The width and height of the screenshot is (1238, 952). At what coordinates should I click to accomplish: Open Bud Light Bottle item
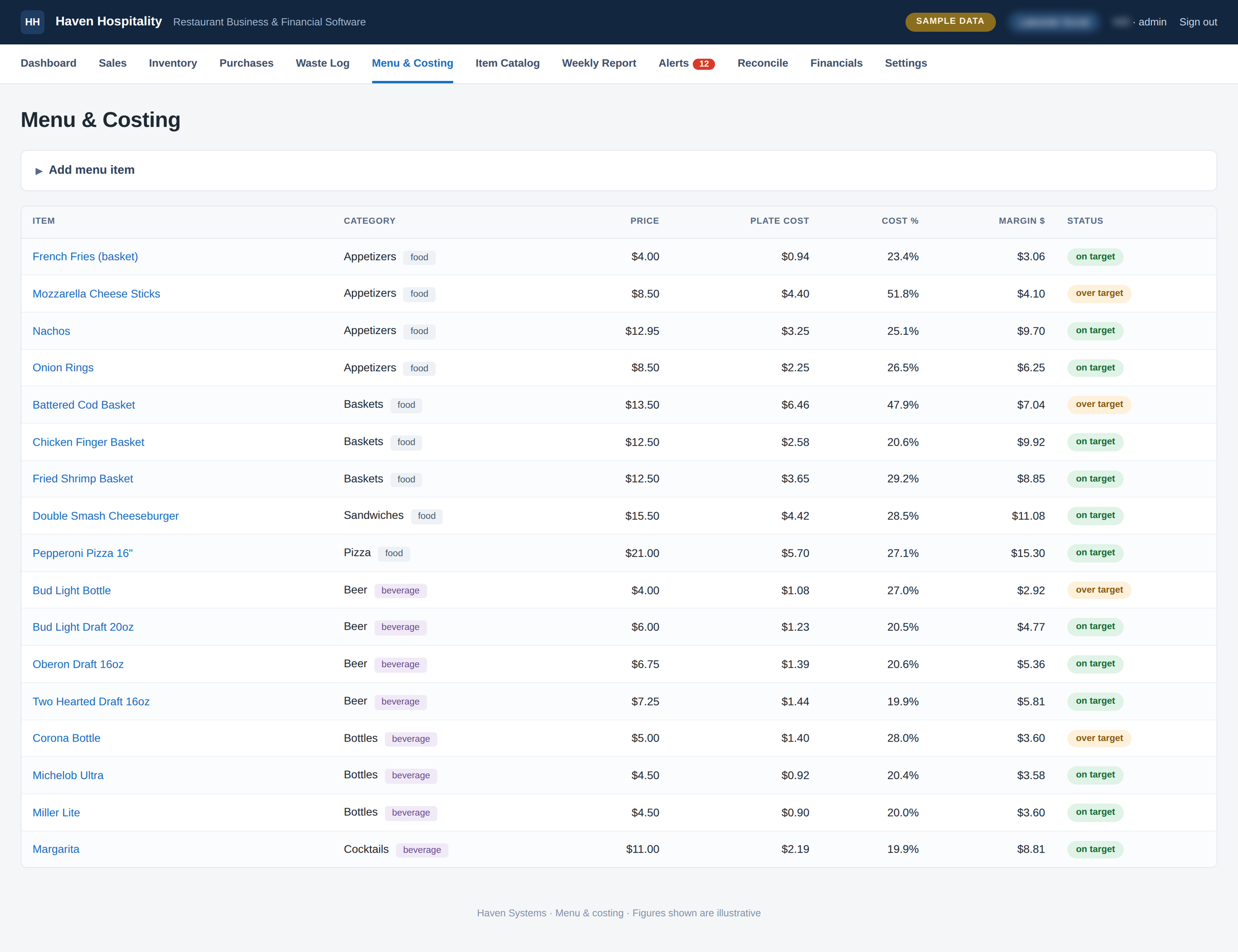71,590
